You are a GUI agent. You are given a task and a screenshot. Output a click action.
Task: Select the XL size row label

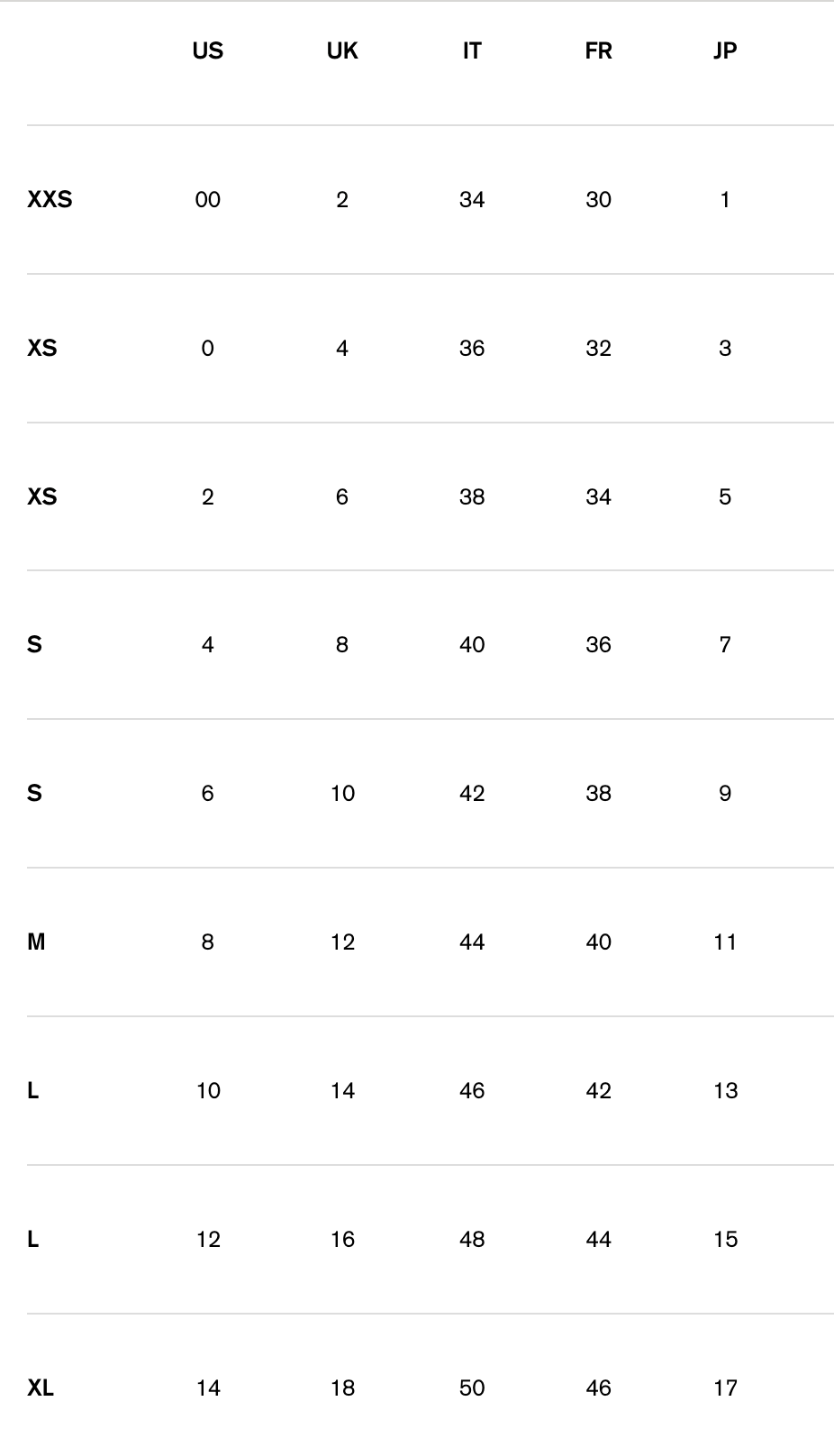[x=41, y=1388]
